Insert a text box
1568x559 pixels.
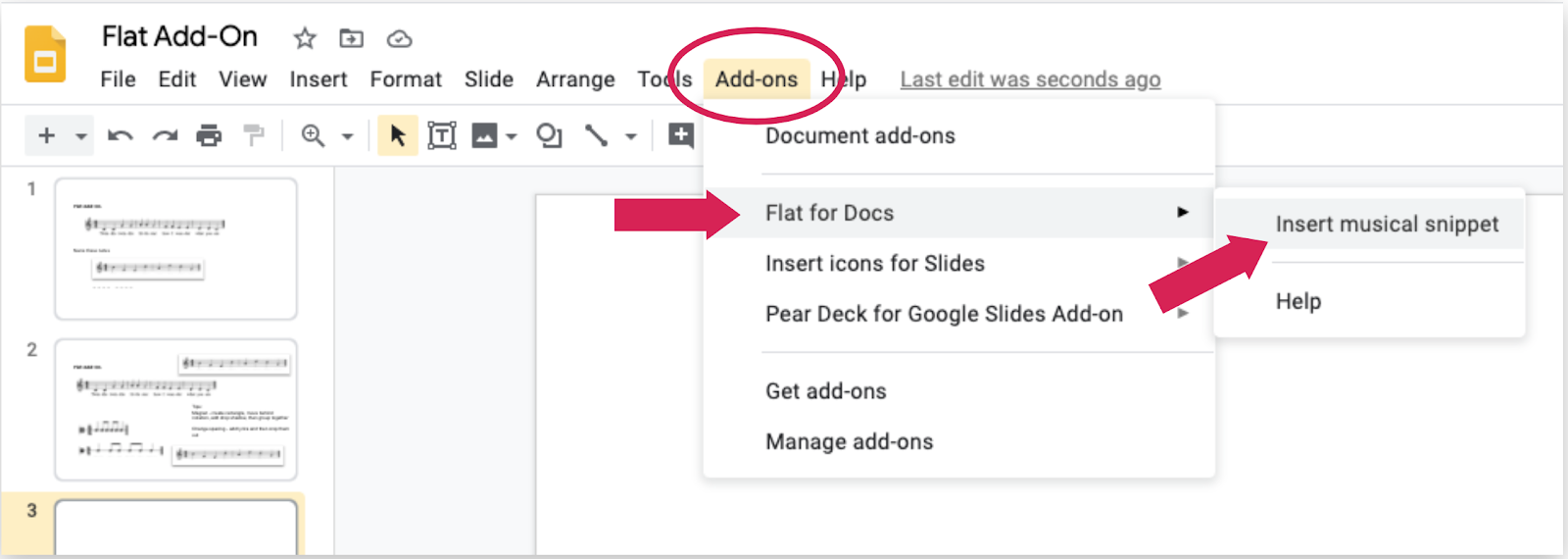point(442,135)
